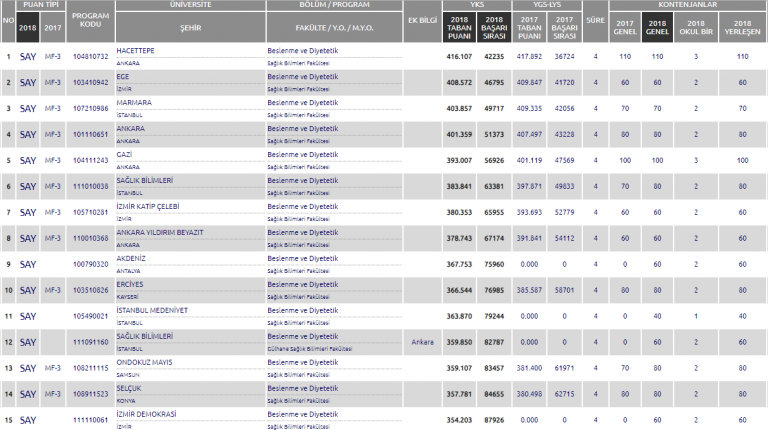Click the EGE university name
The image size is (768, 430).
point(124,75)
